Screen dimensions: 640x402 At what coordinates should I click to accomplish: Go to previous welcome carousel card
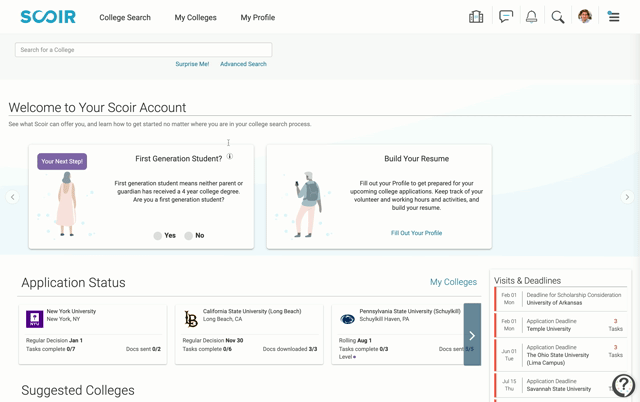tap(12, 197)
